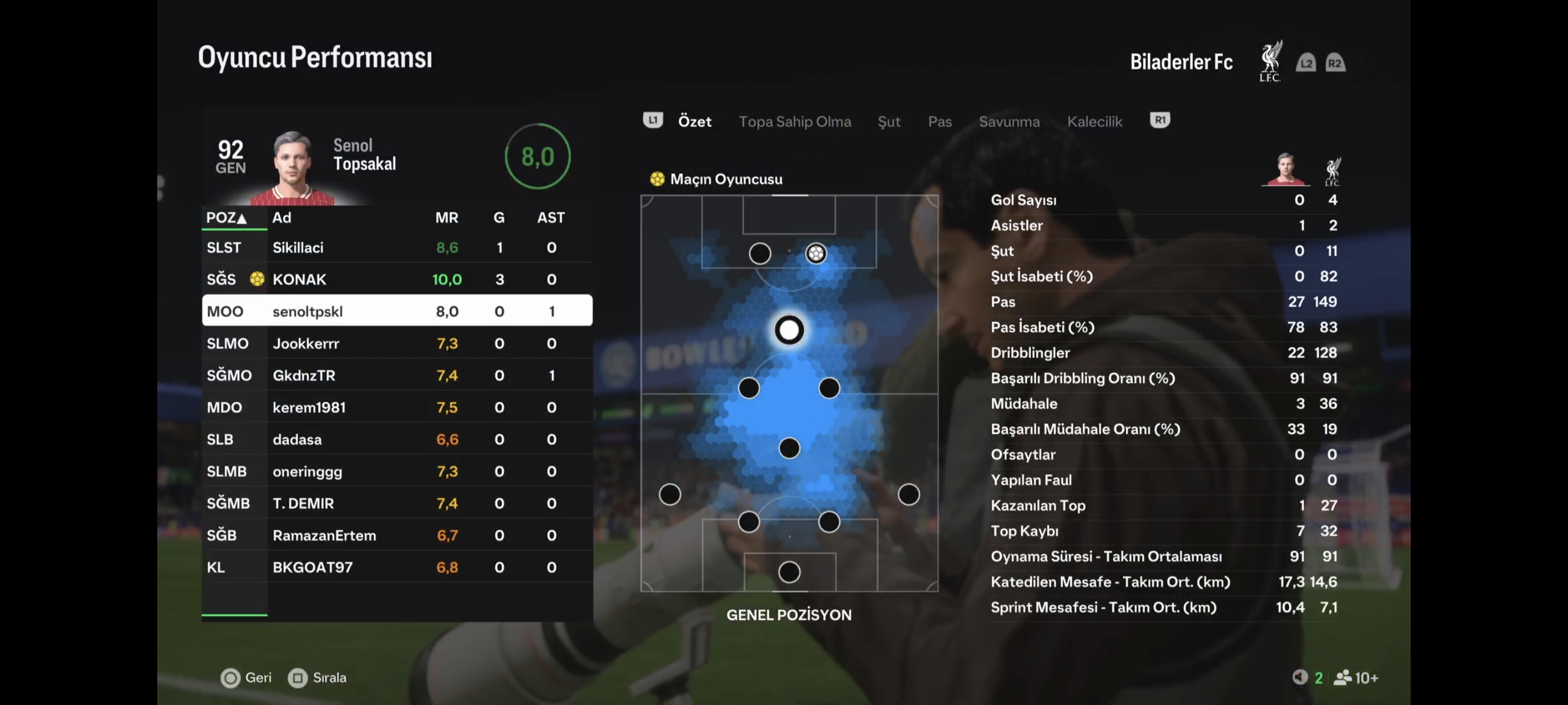Sort players by the AST column

551,218
